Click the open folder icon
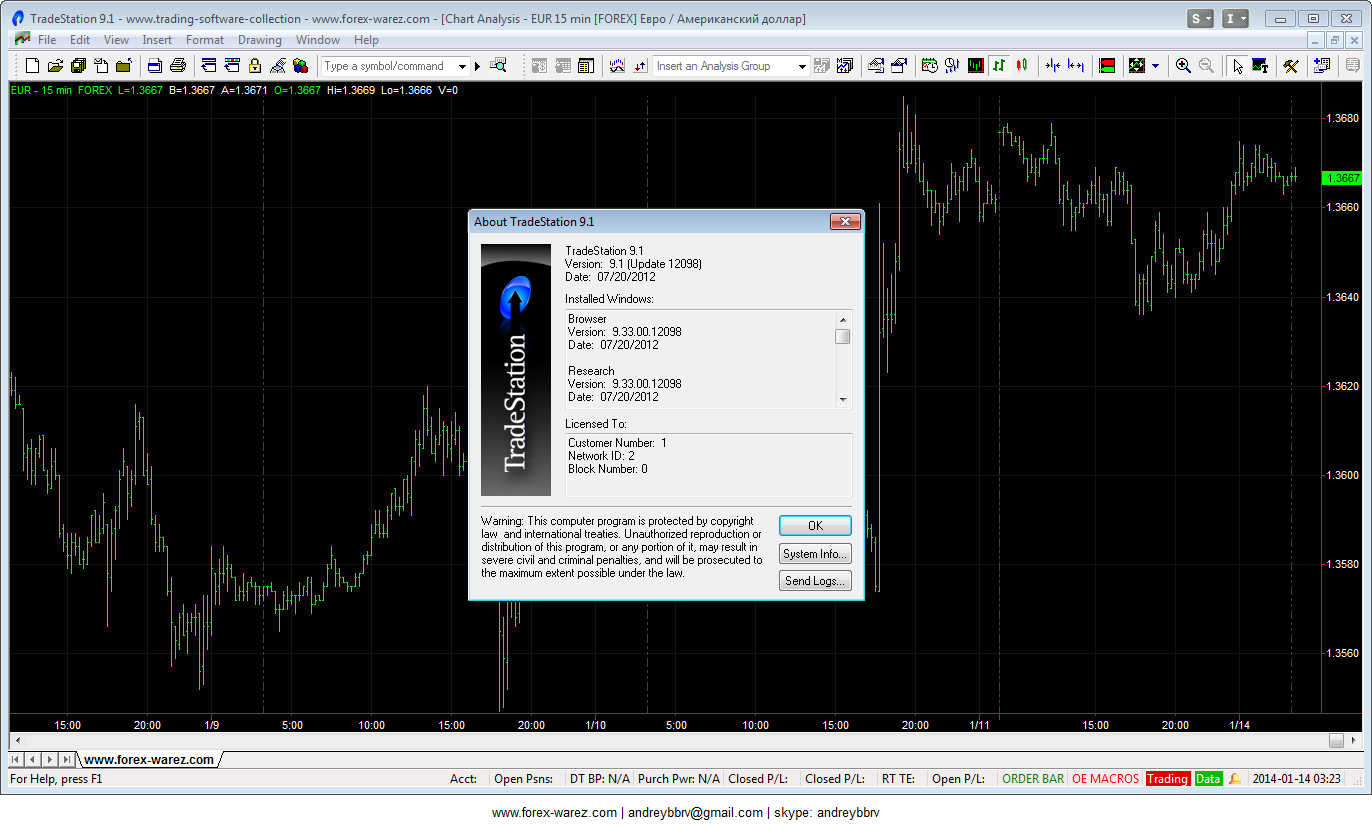The width and height of the screenshot is (1372, 829). 55,66
